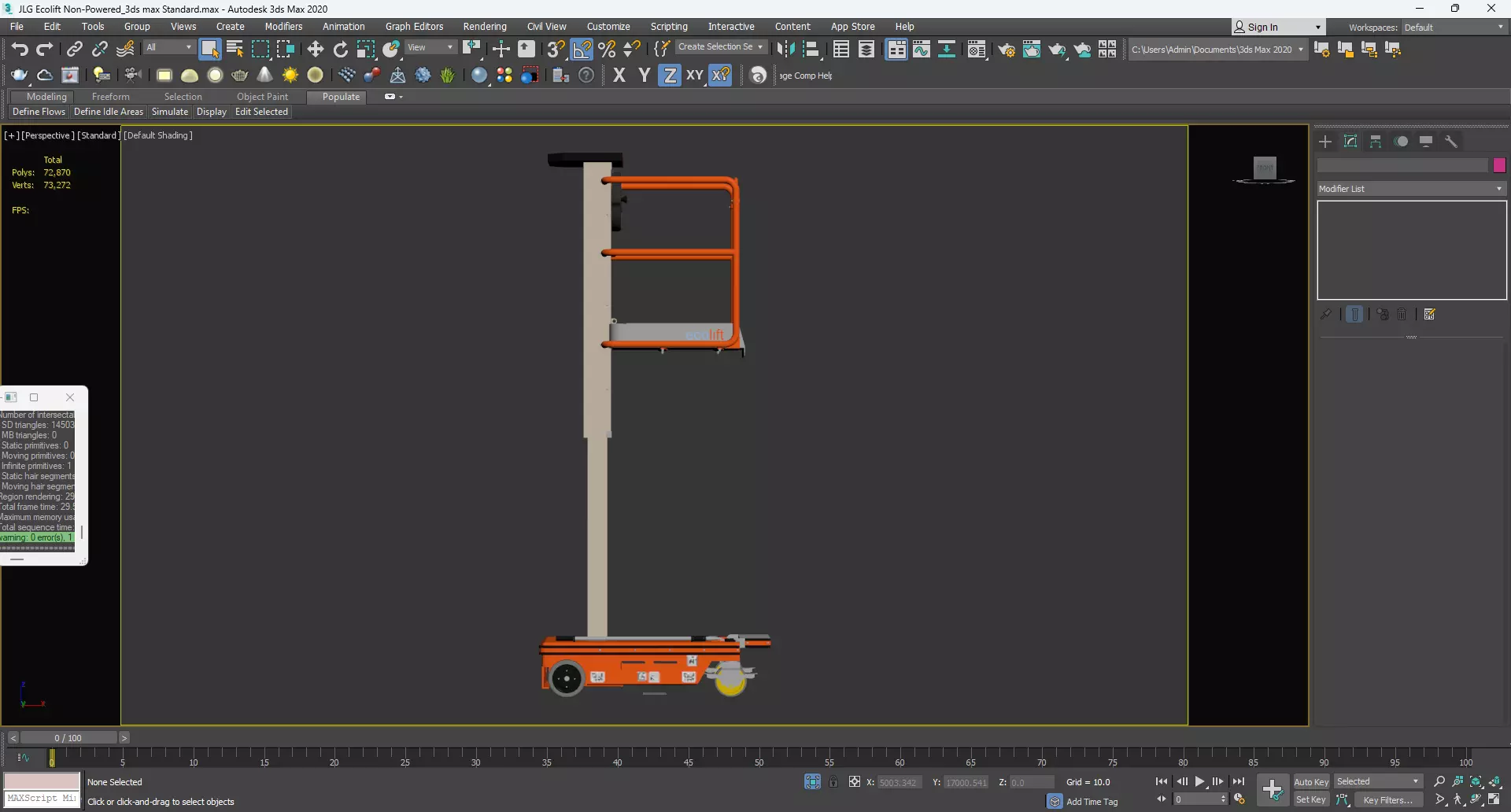Open the Scene Explorer toggle icon
This screenshot has height=812, width=1511.
coord(841,49)
